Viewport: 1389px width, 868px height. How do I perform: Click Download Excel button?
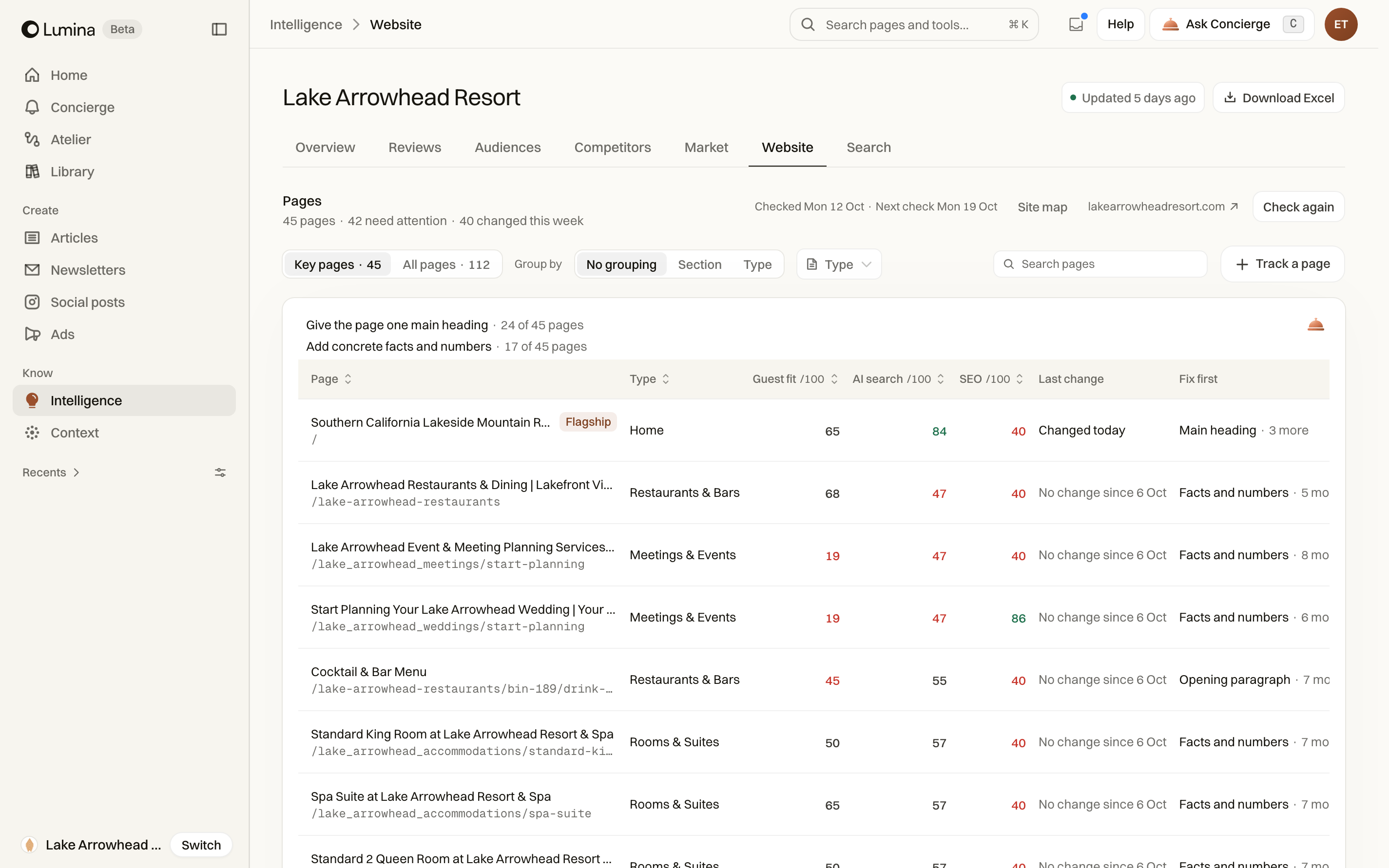pos(1278,97)
